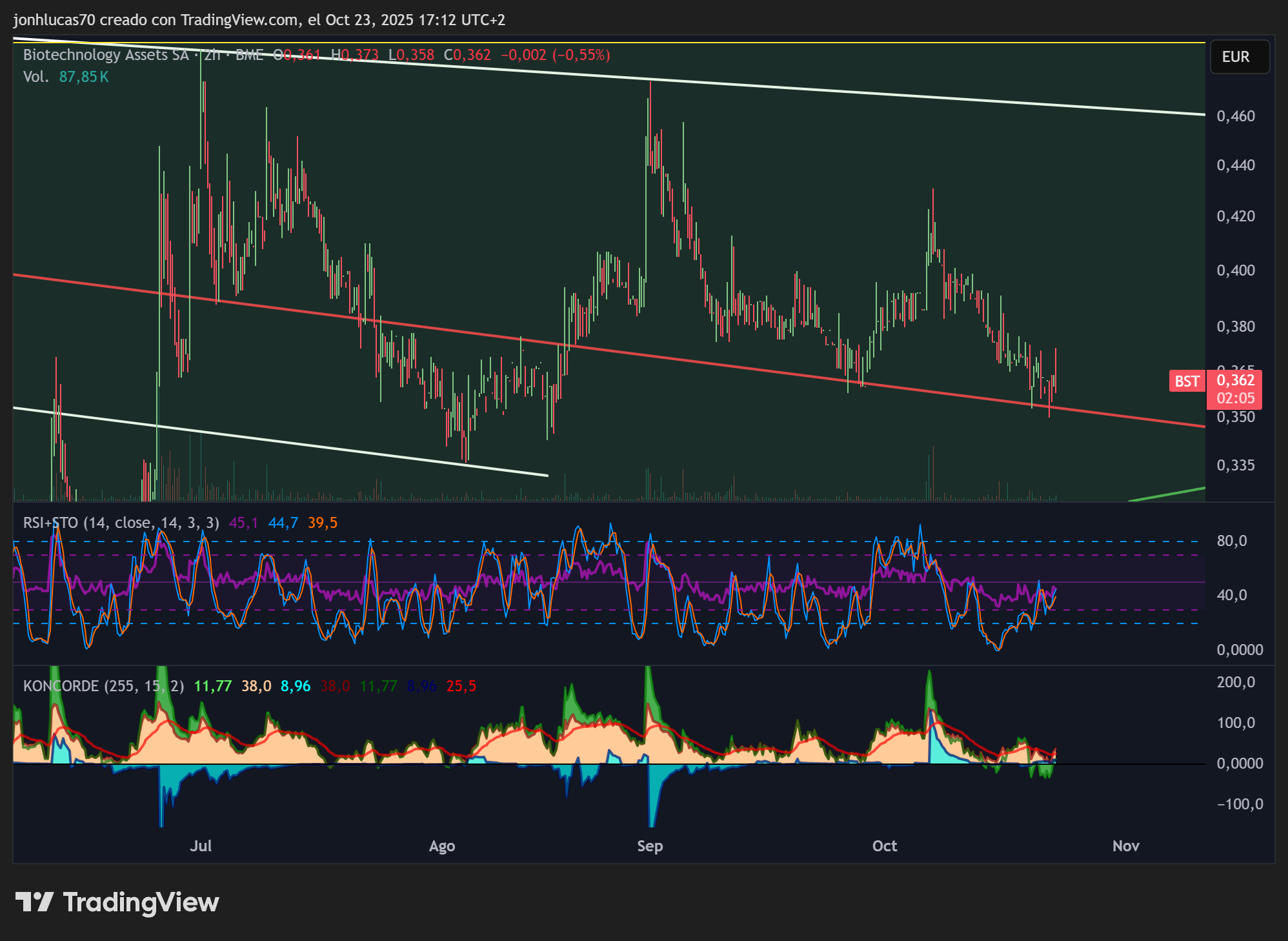
Task: Click the Vol. volume indicator label
Action: tap(36, 77)
